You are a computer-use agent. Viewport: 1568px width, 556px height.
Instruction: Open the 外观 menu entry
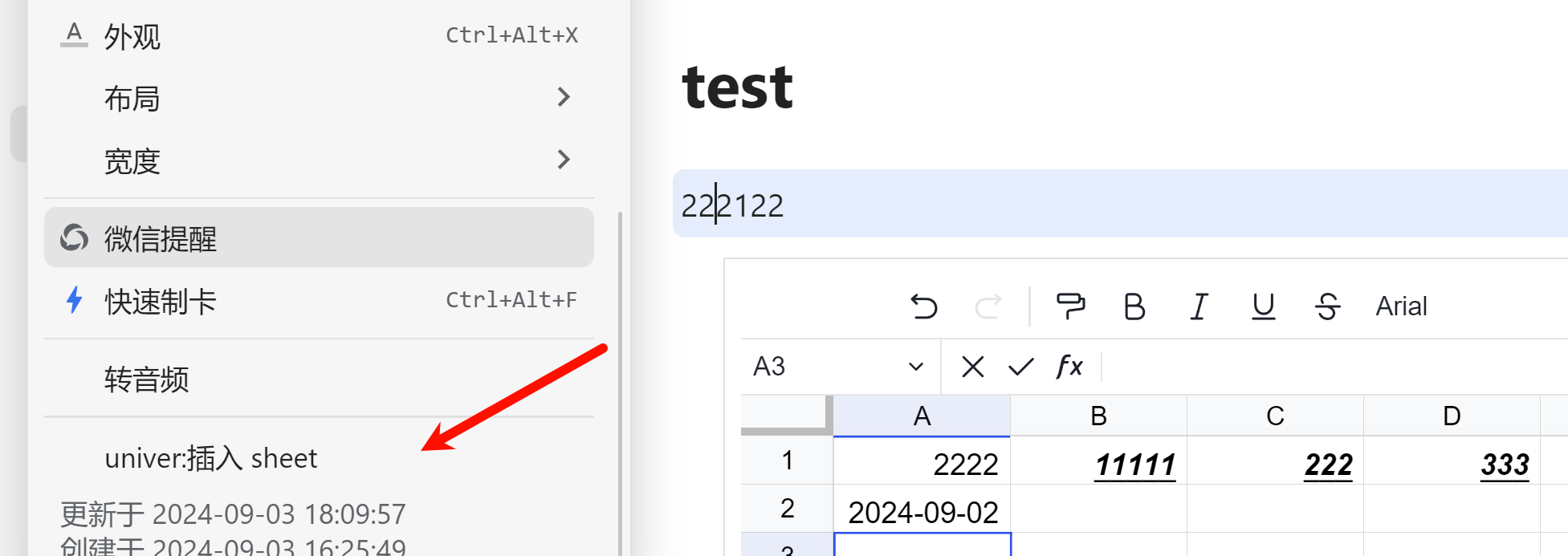click(319, 35)
